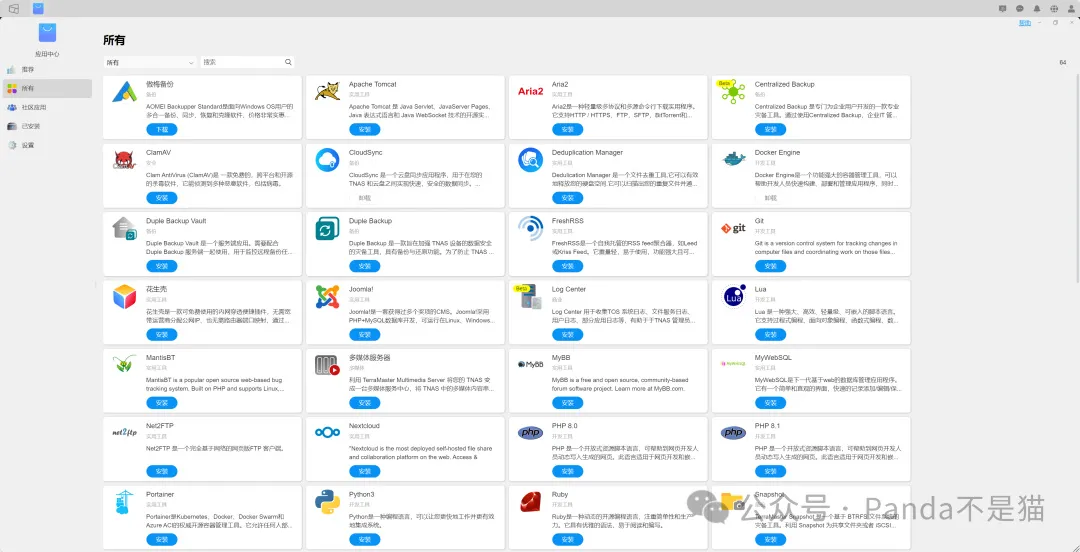Click the Docker Engine whale icon
This screenshot has width=1080, height=552.
point(734,160)
